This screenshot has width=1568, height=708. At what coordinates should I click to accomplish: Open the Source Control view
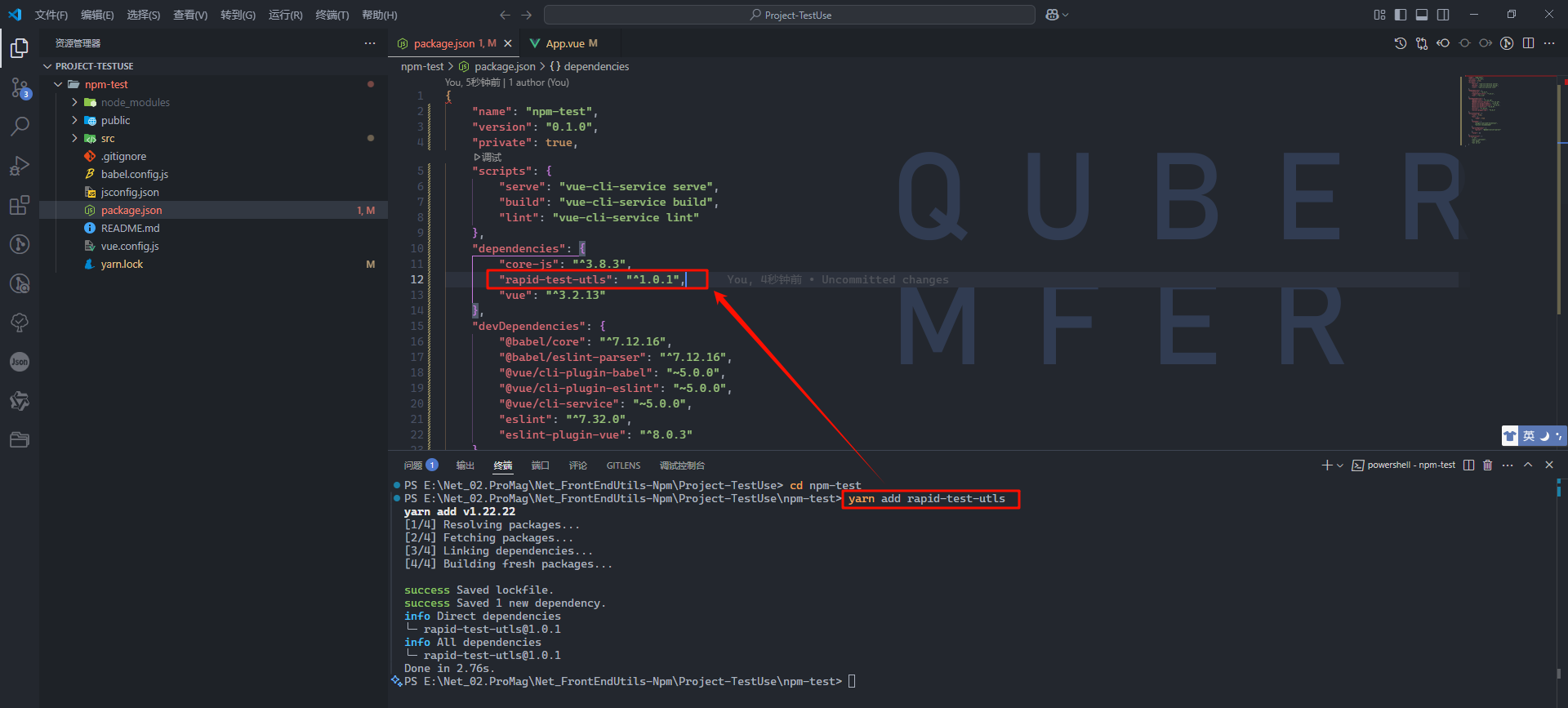tap(20, 87)
